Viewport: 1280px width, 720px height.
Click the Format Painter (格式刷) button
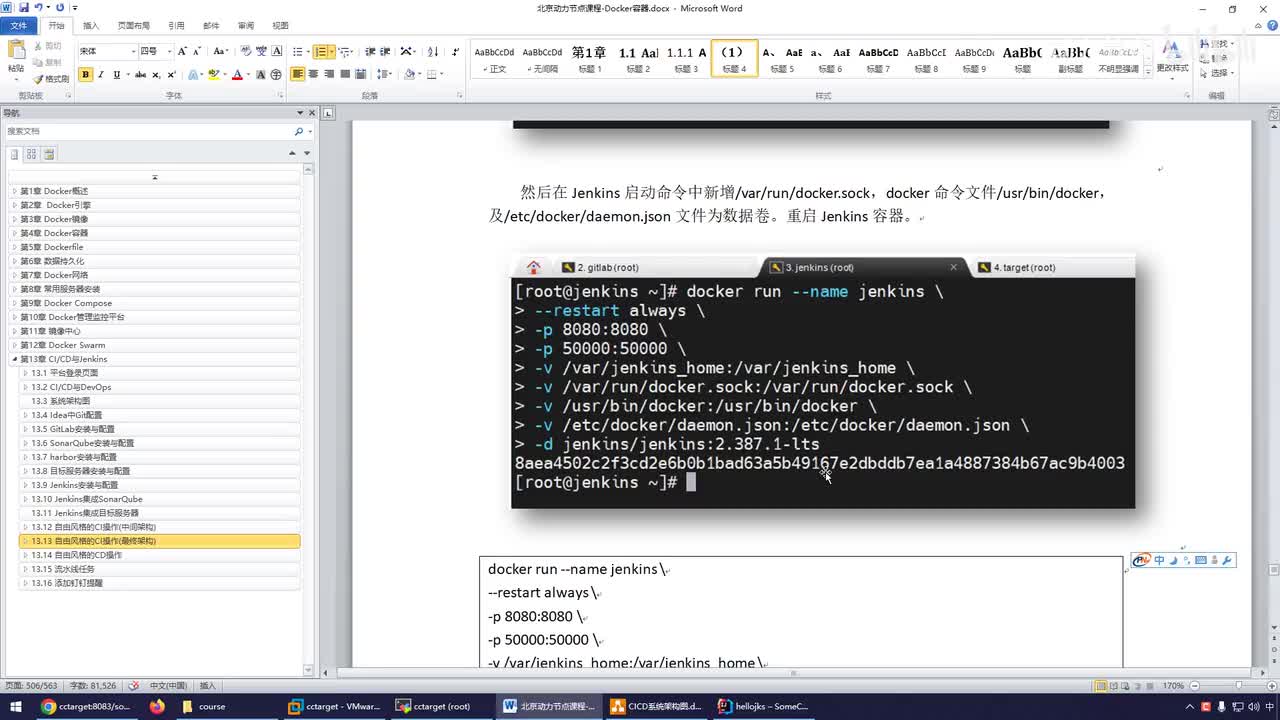[52, 78]
